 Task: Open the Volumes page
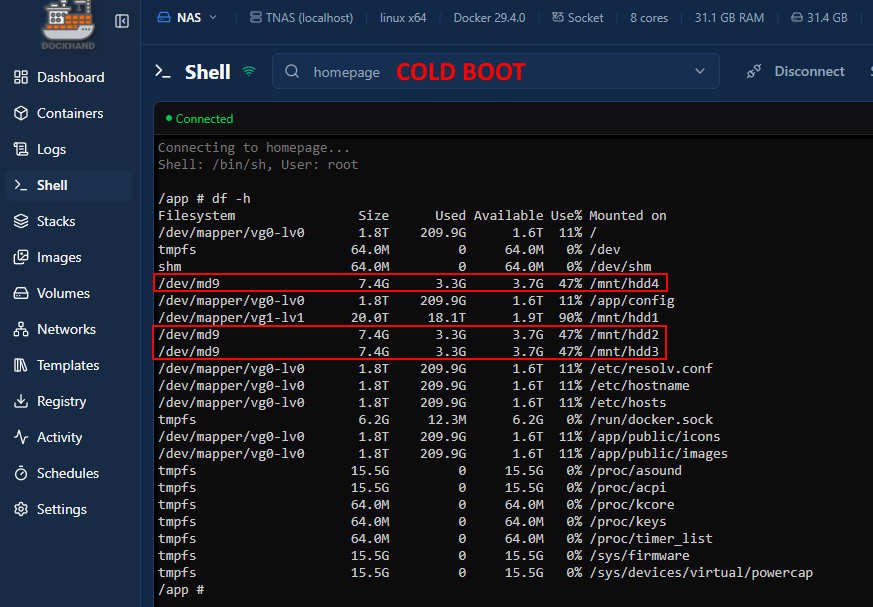pos(68,293)
